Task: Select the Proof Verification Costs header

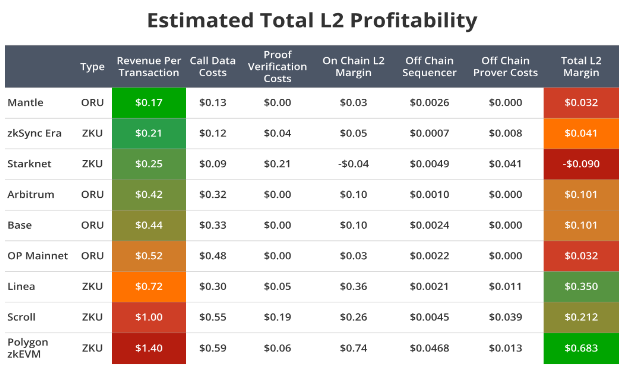Action: (x=278, y=66)
